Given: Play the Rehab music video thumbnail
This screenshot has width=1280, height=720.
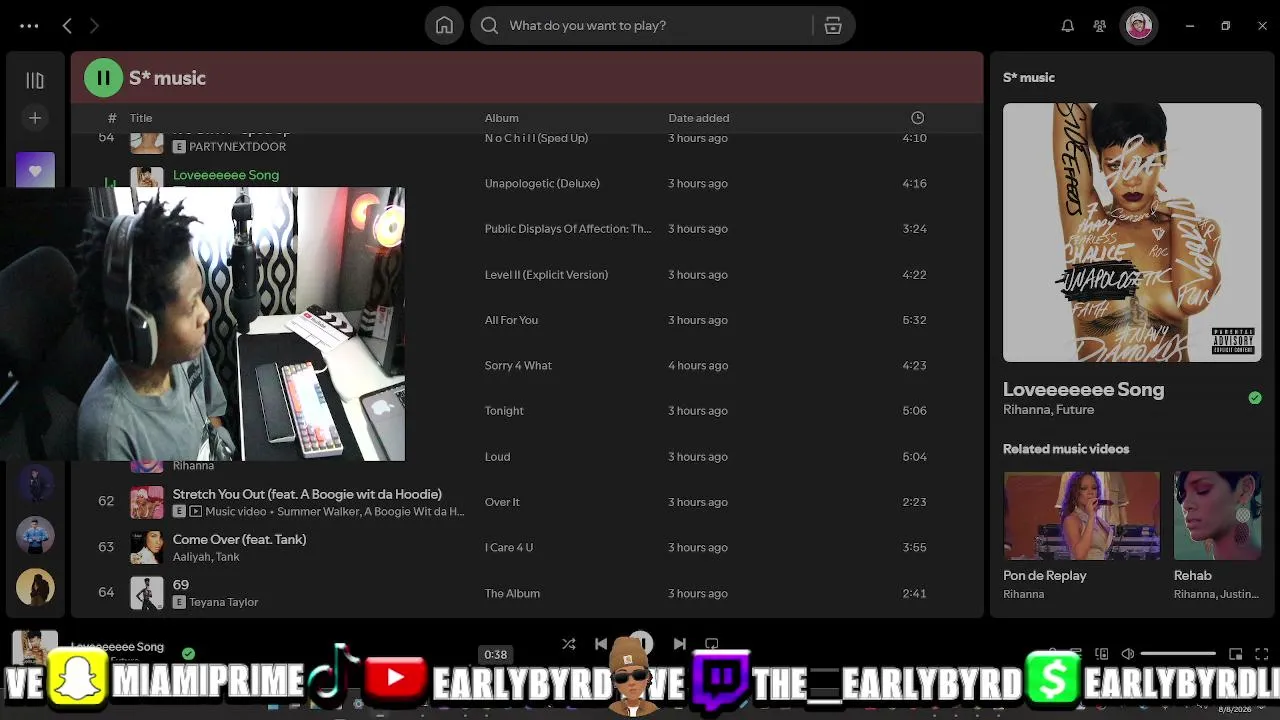Looking at the screenshot, I should 1217,516.
